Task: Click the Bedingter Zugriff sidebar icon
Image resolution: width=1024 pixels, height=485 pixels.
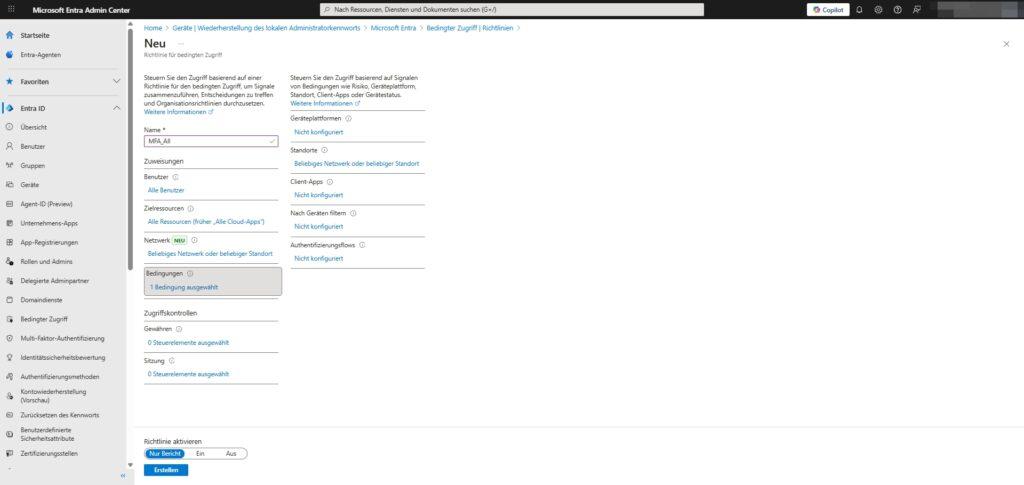Action: 10,319
